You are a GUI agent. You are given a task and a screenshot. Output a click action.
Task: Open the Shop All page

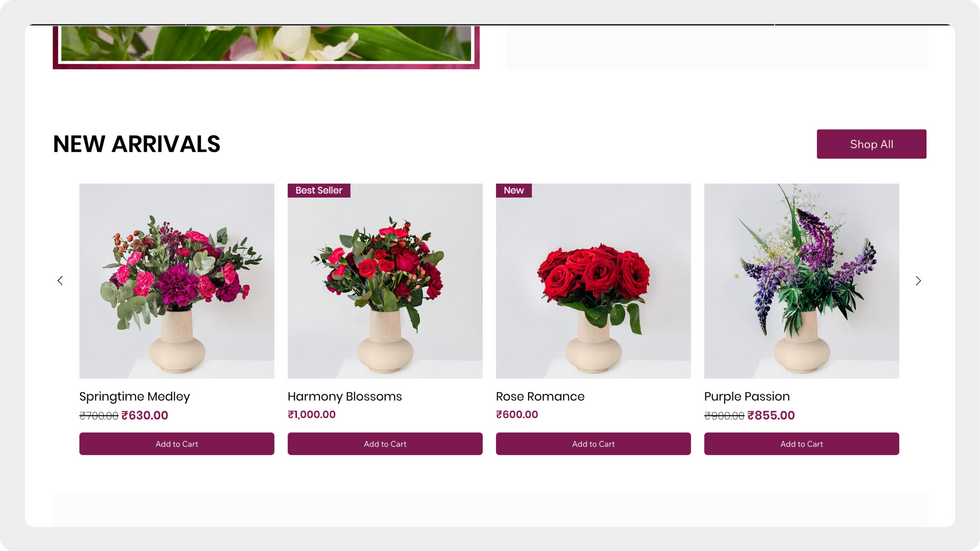pyautogui.click(x=871, y=144)
